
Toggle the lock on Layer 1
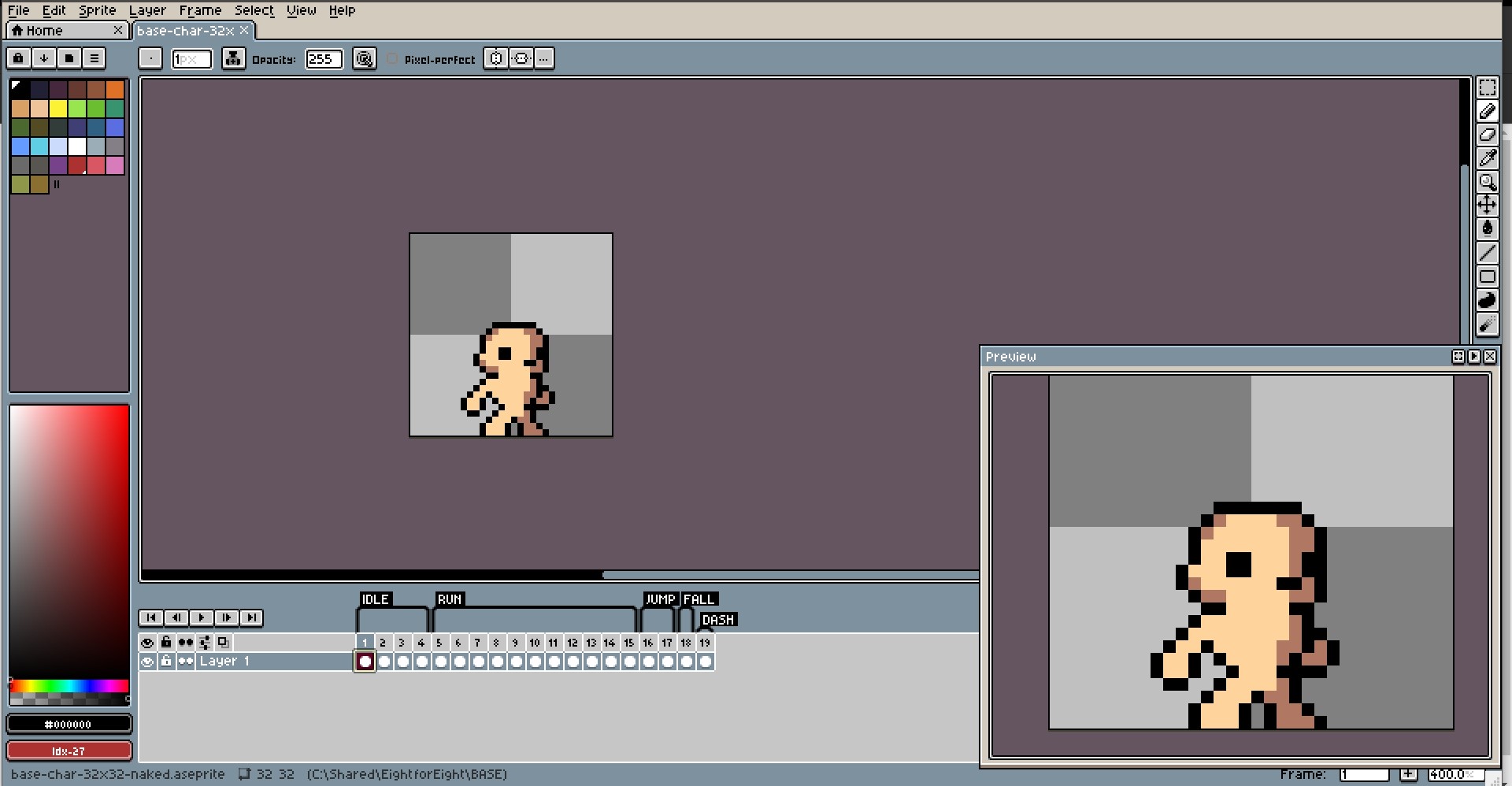166,662
